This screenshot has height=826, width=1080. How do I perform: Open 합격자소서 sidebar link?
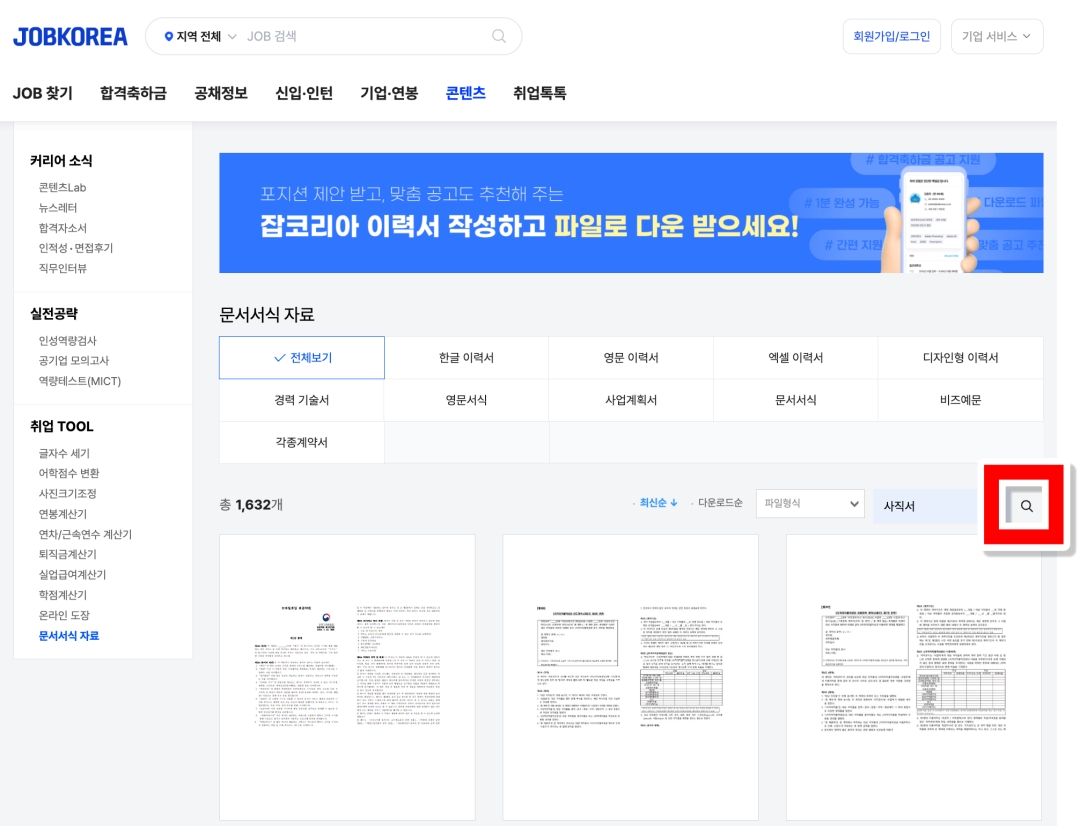(63, 228)
